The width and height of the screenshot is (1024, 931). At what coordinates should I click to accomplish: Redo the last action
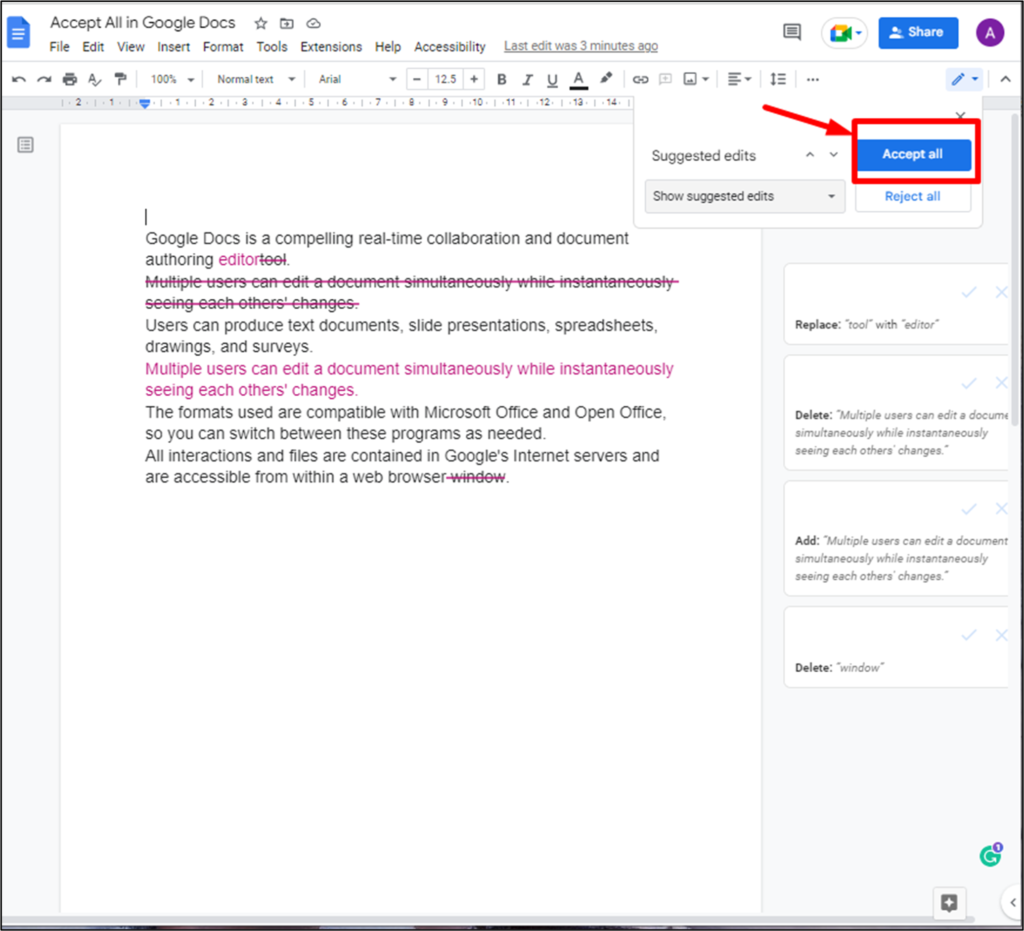44,80
